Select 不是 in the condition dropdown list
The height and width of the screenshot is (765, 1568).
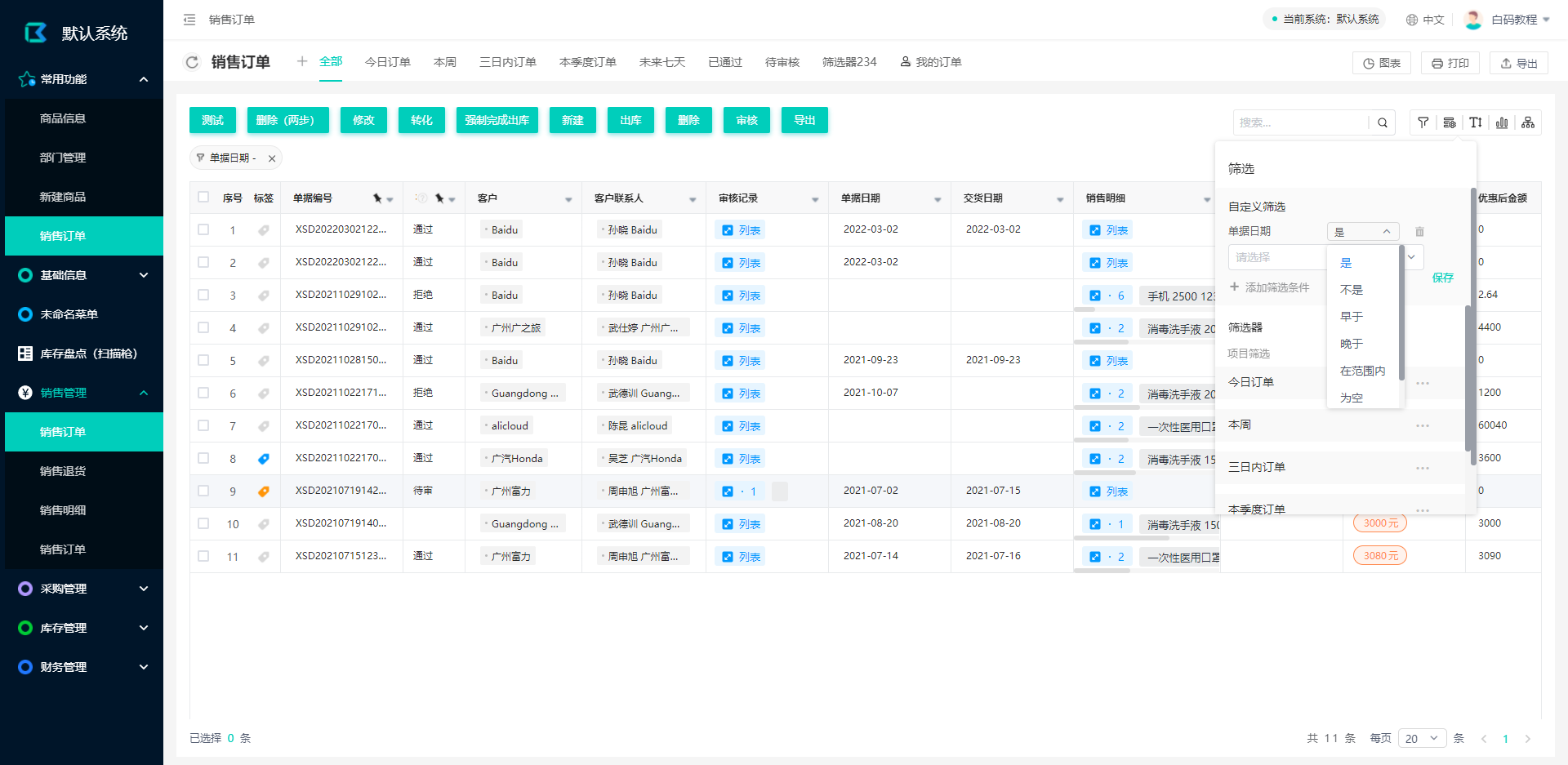[x=1363, y=290]
